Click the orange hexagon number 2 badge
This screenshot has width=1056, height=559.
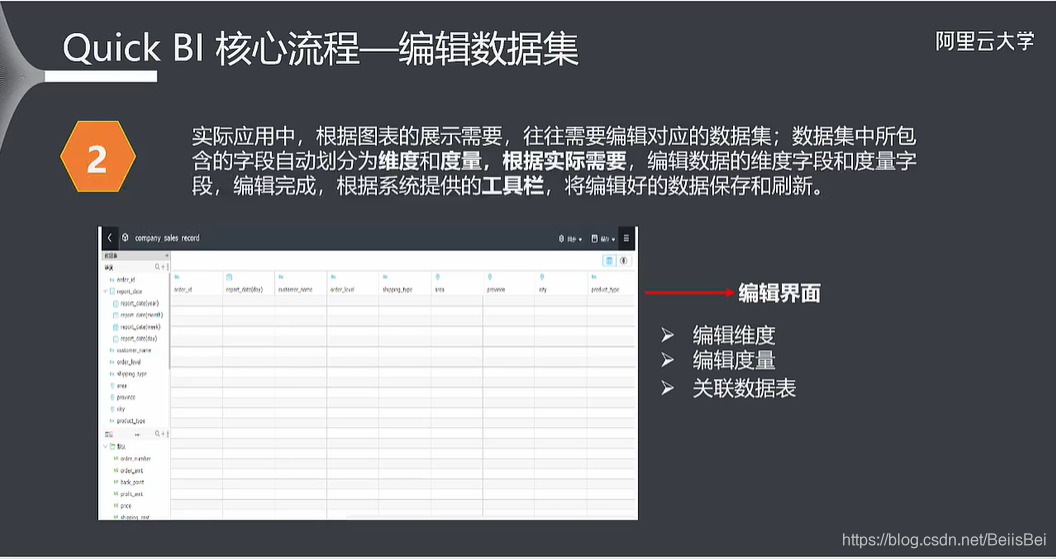(x=98, y=157)
